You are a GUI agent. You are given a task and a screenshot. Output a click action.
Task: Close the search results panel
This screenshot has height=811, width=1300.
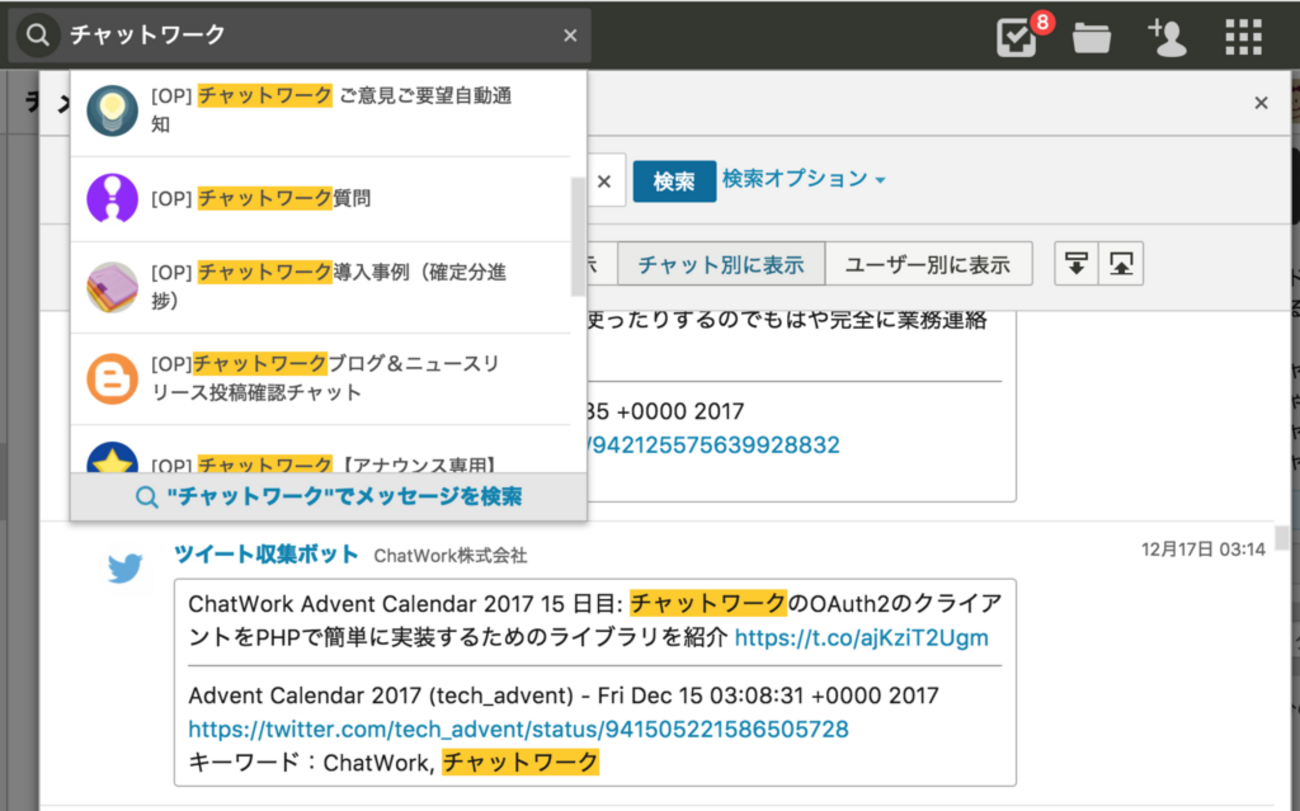[1261, 103]
